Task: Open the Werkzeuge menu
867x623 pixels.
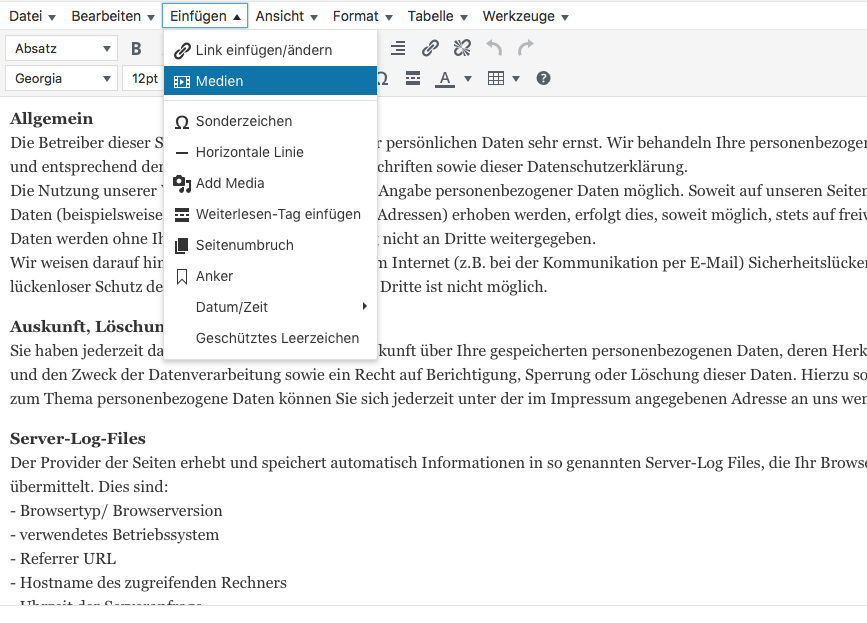Action: (525, 16)
